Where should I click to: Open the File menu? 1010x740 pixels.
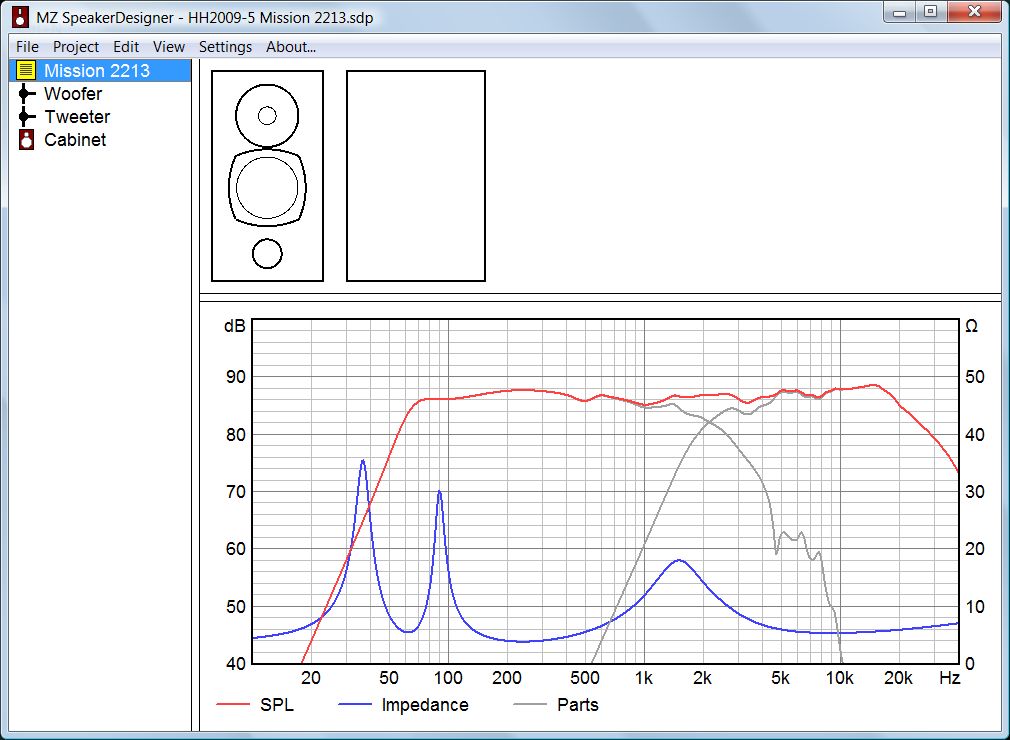pyautogui.click(x=27, y=47)
